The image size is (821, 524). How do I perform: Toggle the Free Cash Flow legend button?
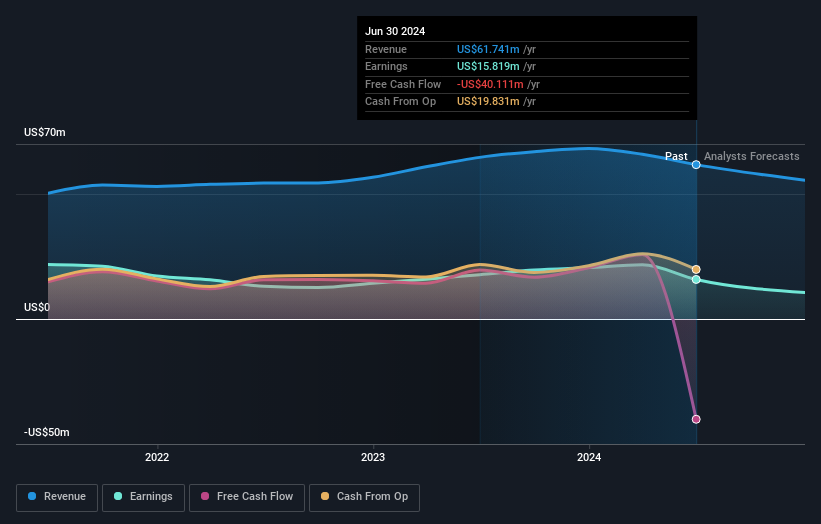tap(247, 497)
